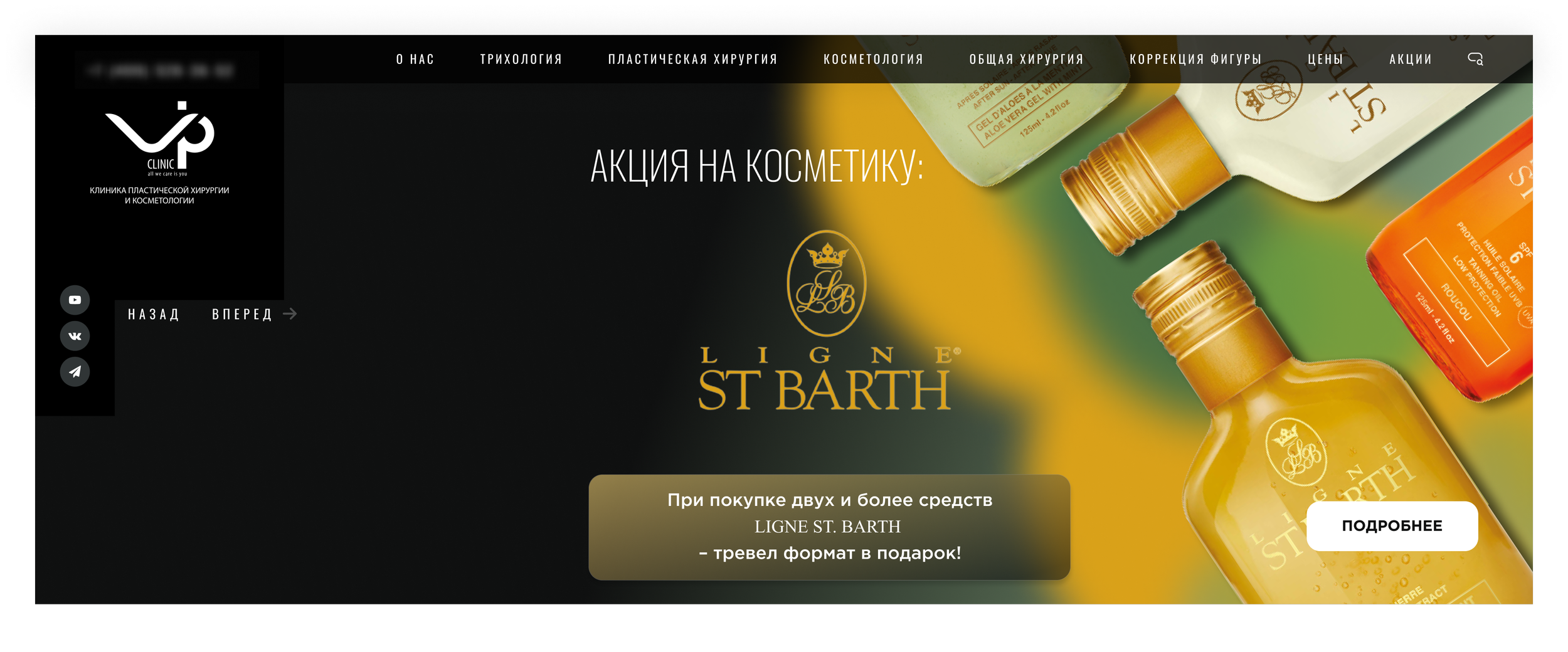Open the О НАС menu item
The image size is (1568, 652).
pos(415,59)
